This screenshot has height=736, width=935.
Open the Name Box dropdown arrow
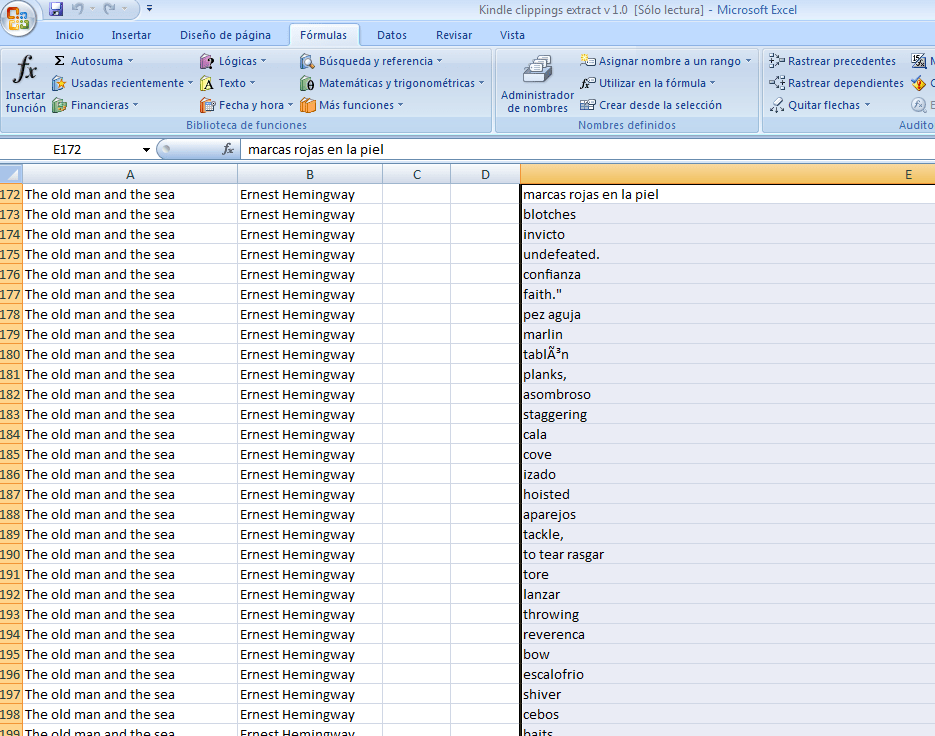pyautogui.click(x=146, y=150)
